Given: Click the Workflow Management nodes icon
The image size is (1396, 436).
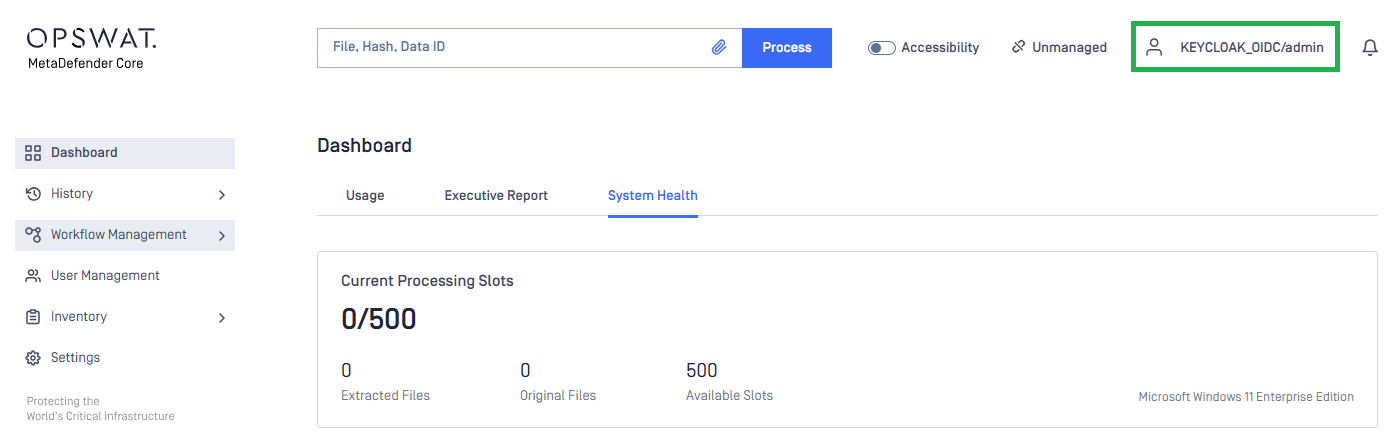Looking at the screenshot, I should click(x=33, y=235).
